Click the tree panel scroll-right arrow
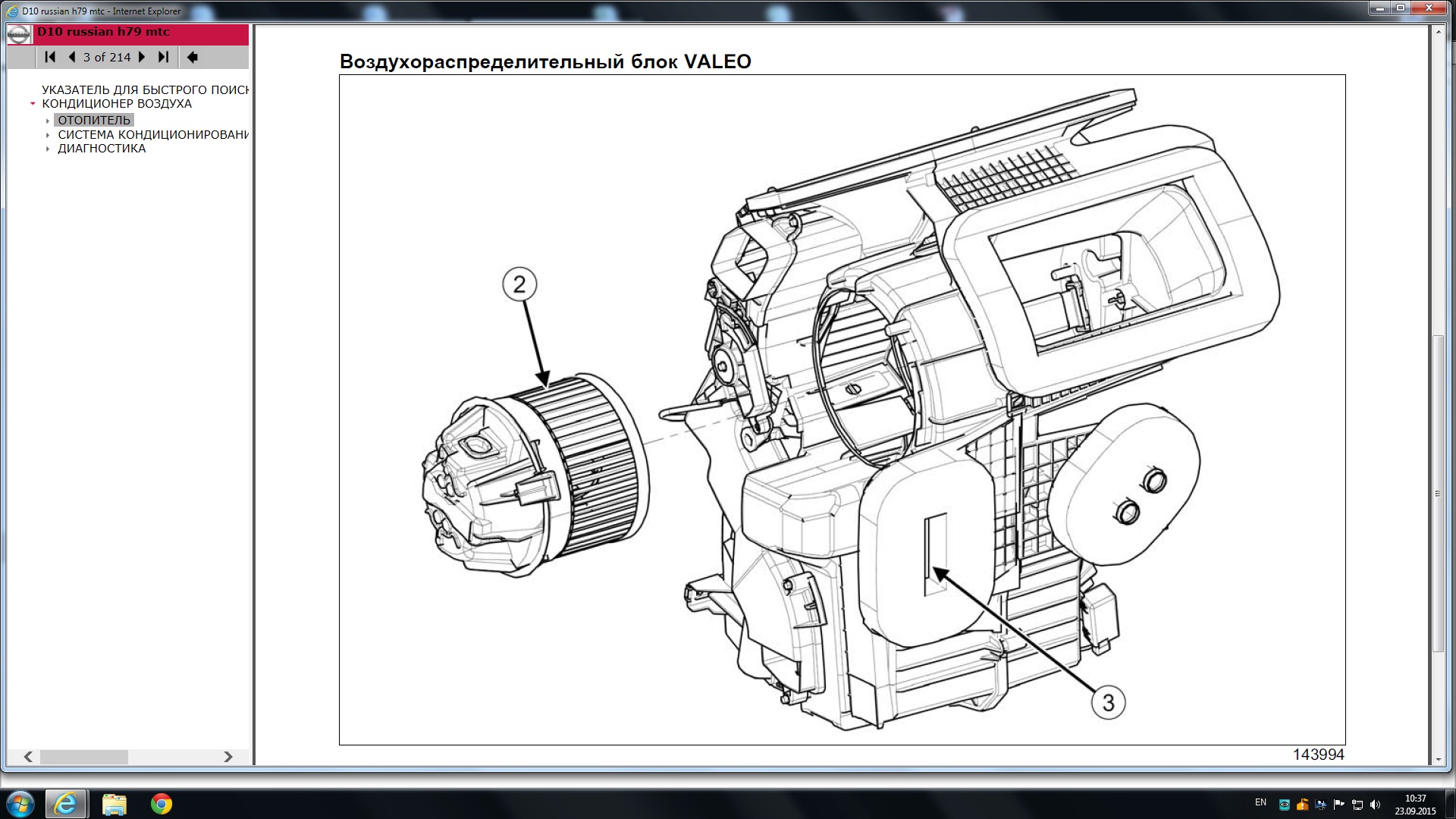Screen dimensions: 1456x819 [228, 757]
